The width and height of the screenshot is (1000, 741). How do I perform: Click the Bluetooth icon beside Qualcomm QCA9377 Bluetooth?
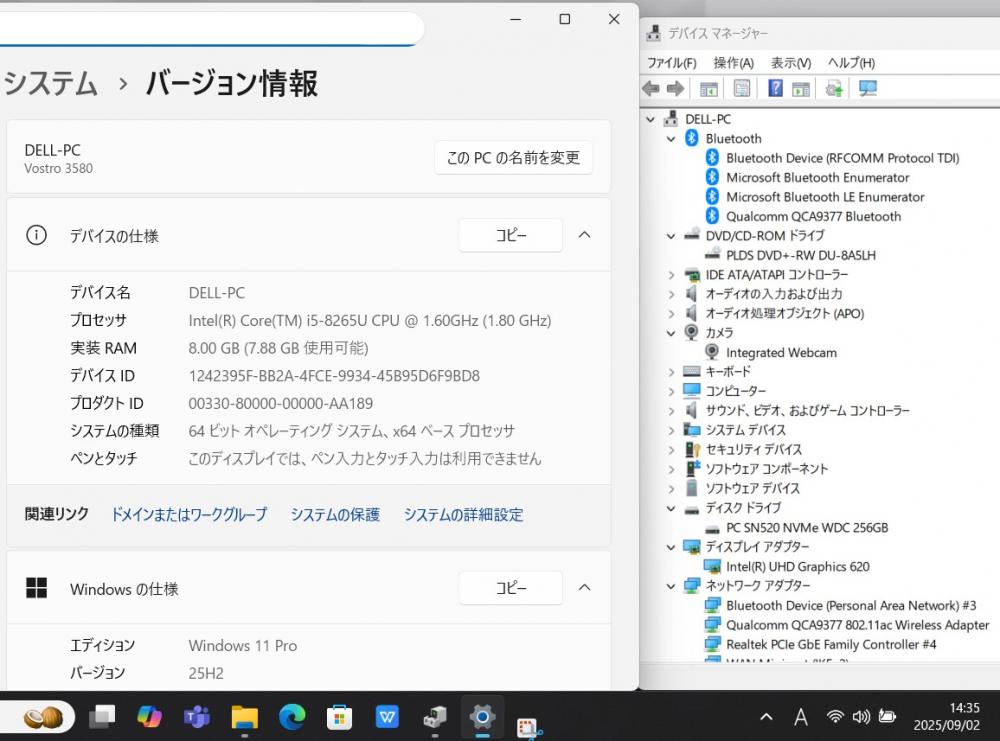pos(712,216)
